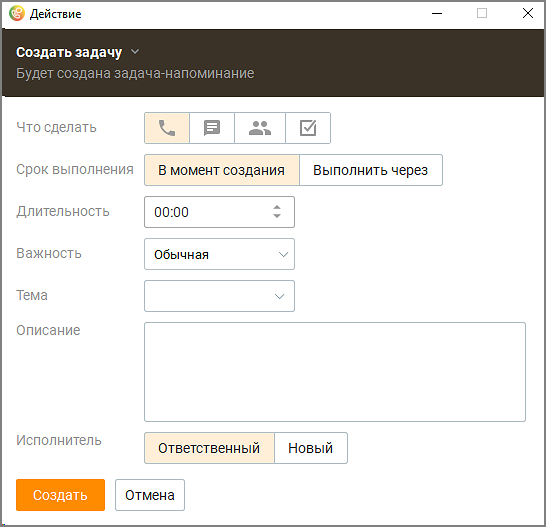Click the app logo in title bar
The height and width of the screenshot is (527, 546).
click(x=17, y=14)
